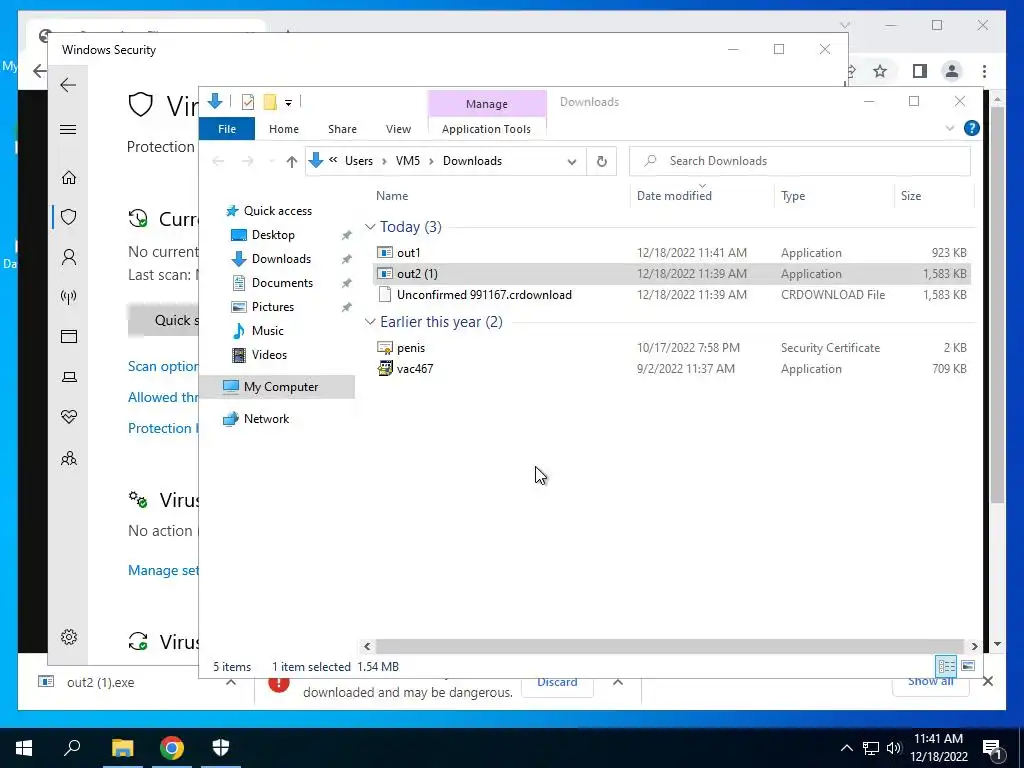This screenshot has height=768, width=1024.
Task: Open Allowed threats link
Action: coord(163,397)
